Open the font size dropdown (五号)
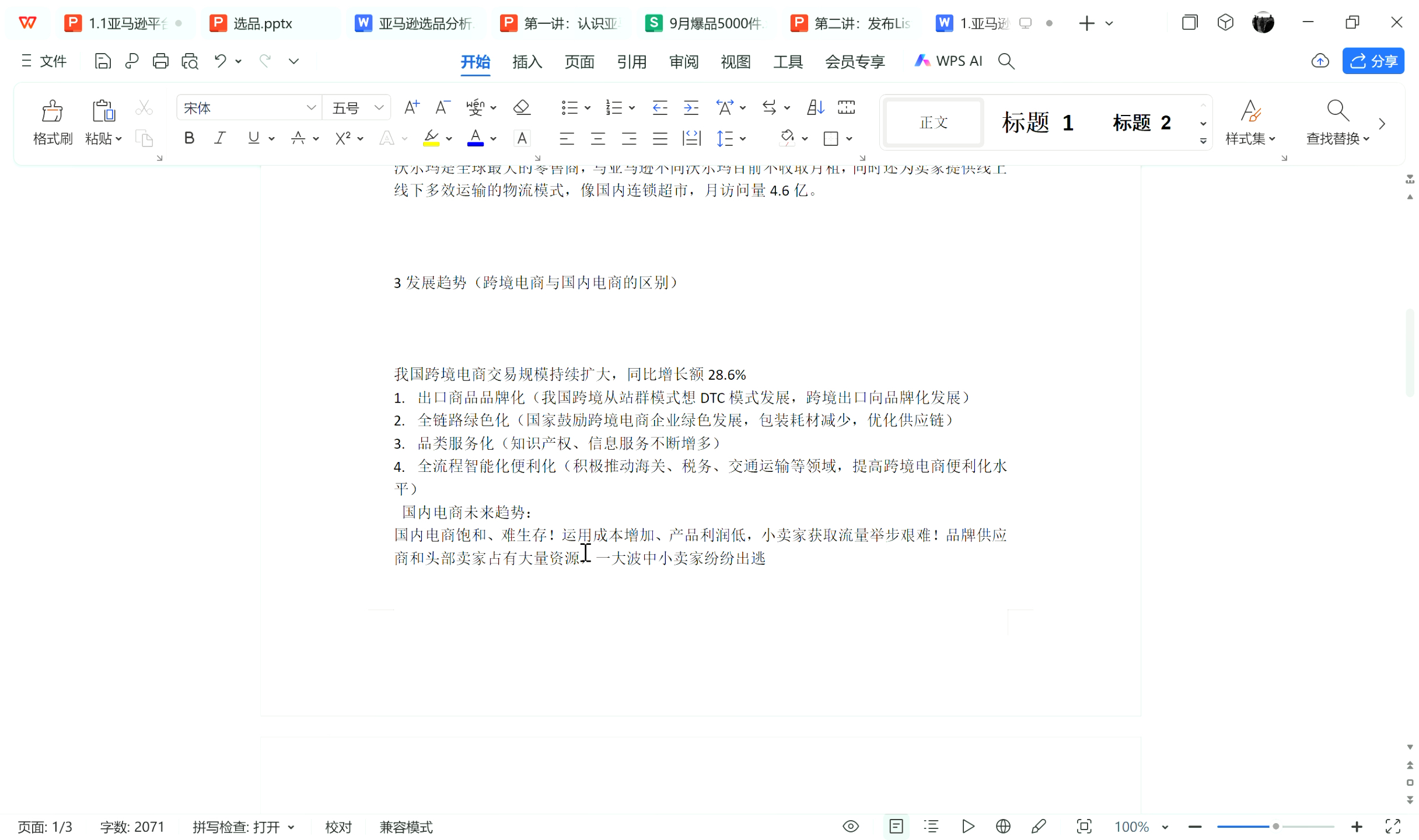1419x840 pixels. click(379, 108)
